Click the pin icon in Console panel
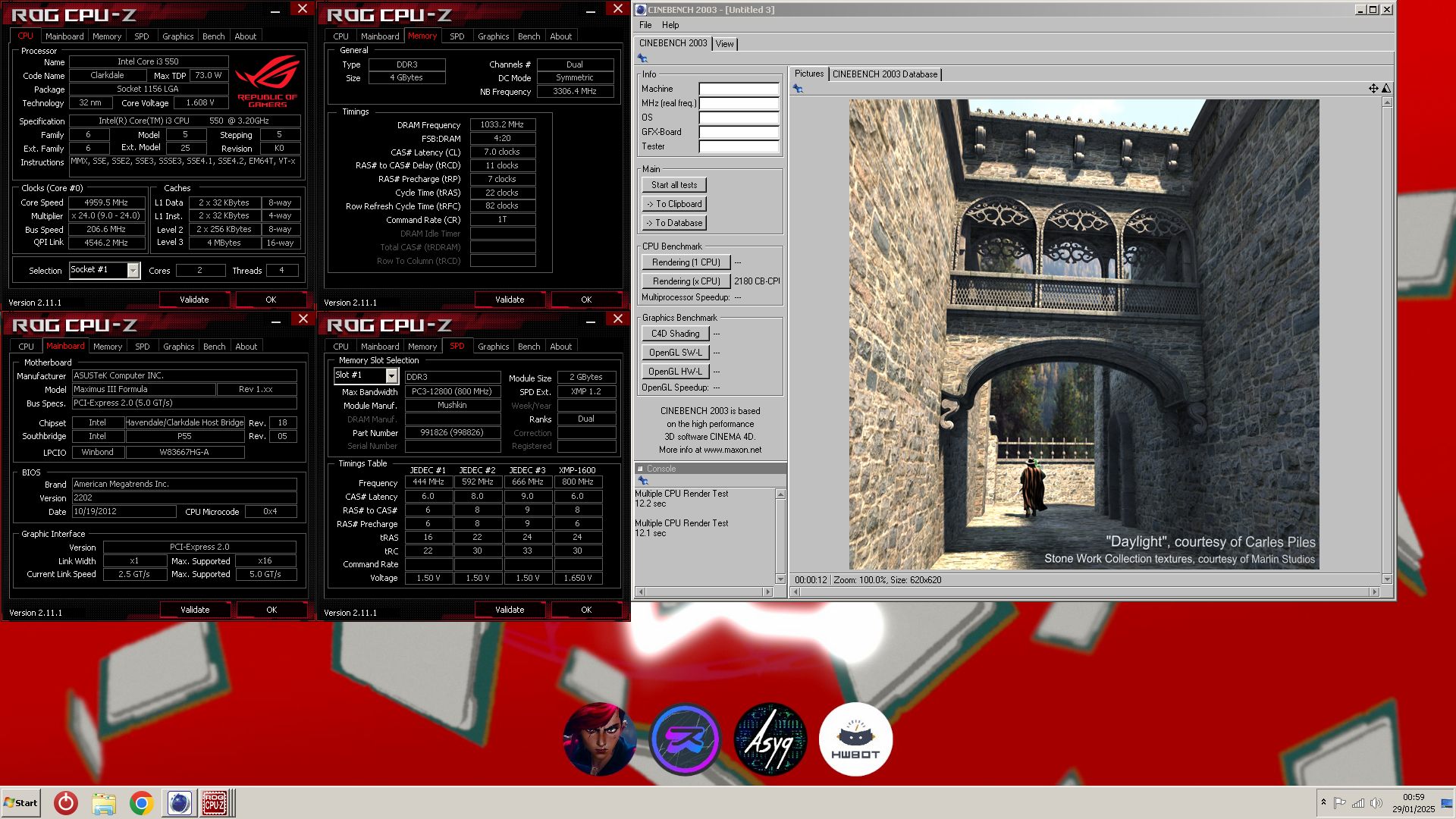Image resolution: width=1456 pixels, height=819 pixels. tap(643, 481)
